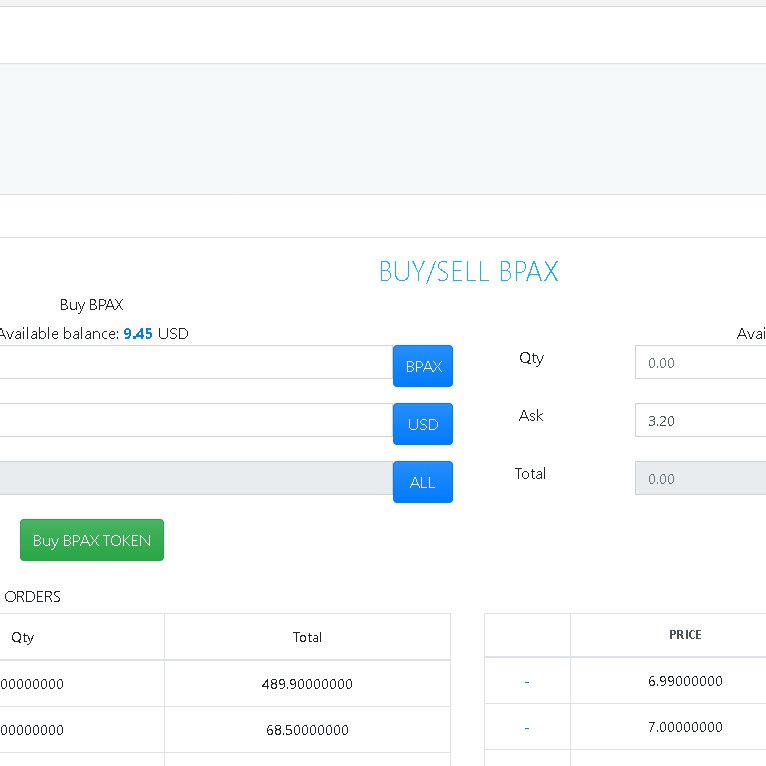The height and width of the screenshot is (766, 766).
Task: Click the Qty column header in the orders table
Action: pos(22,637)
